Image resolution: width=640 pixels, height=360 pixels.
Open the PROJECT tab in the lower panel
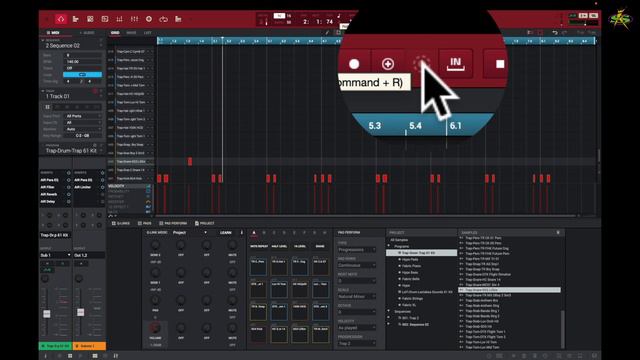[x=204, y=223]
